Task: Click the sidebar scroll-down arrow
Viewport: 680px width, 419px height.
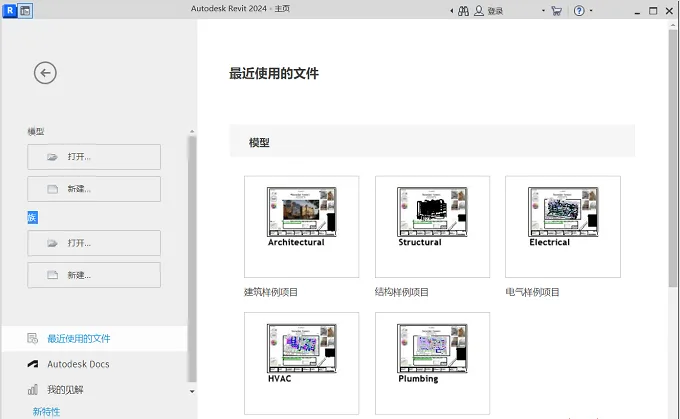Action: pyautogui.click(x=192, y=392)
